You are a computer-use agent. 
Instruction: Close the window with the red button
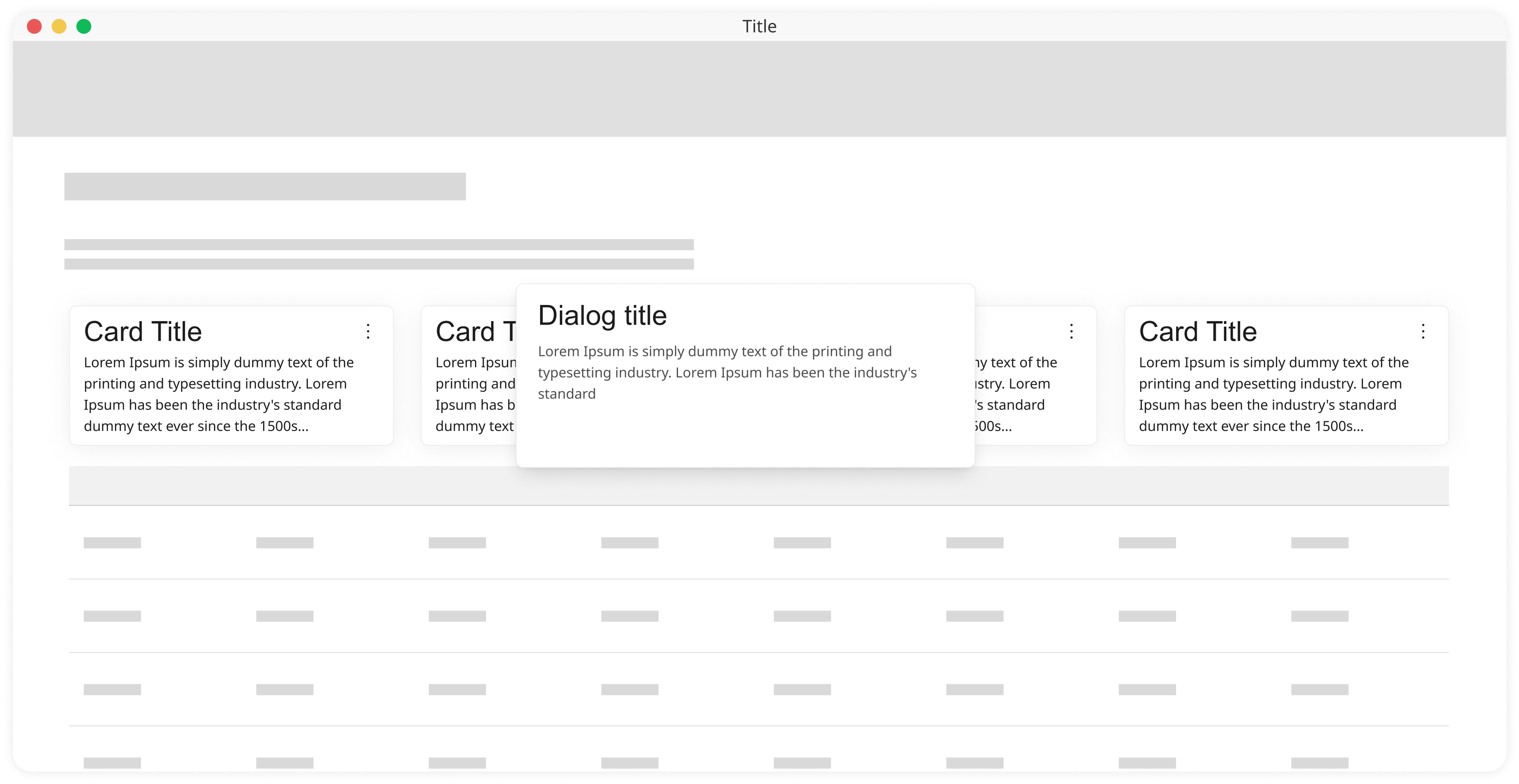point(34,26)
